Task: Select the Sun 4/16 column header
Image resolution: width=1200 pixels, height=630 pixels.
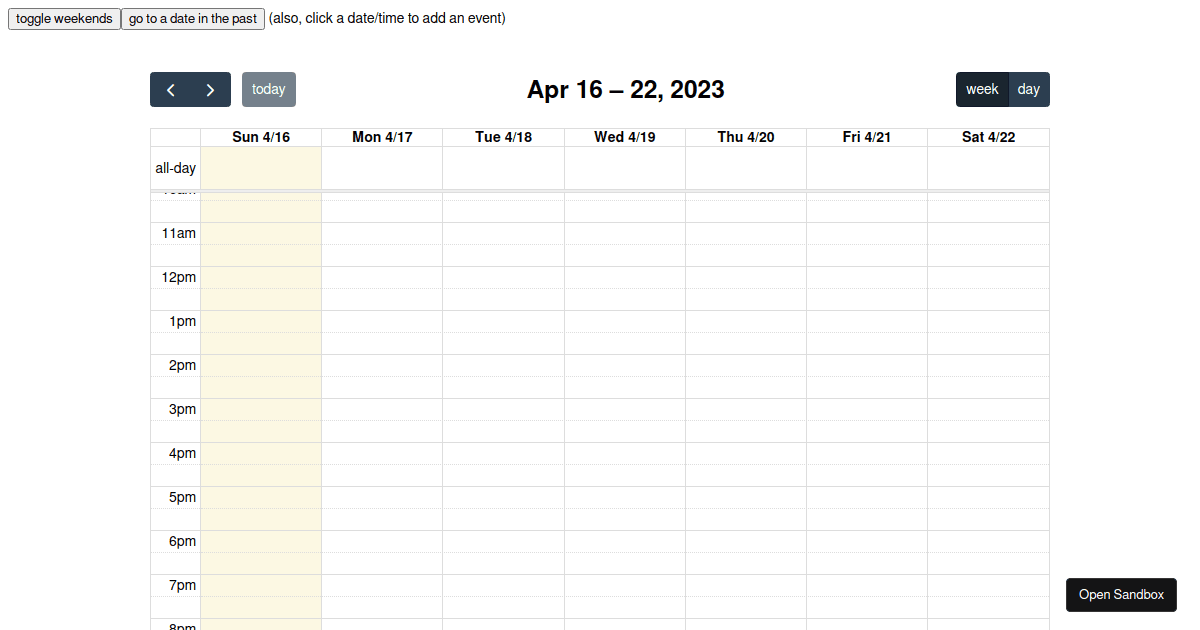Action: 261,137
